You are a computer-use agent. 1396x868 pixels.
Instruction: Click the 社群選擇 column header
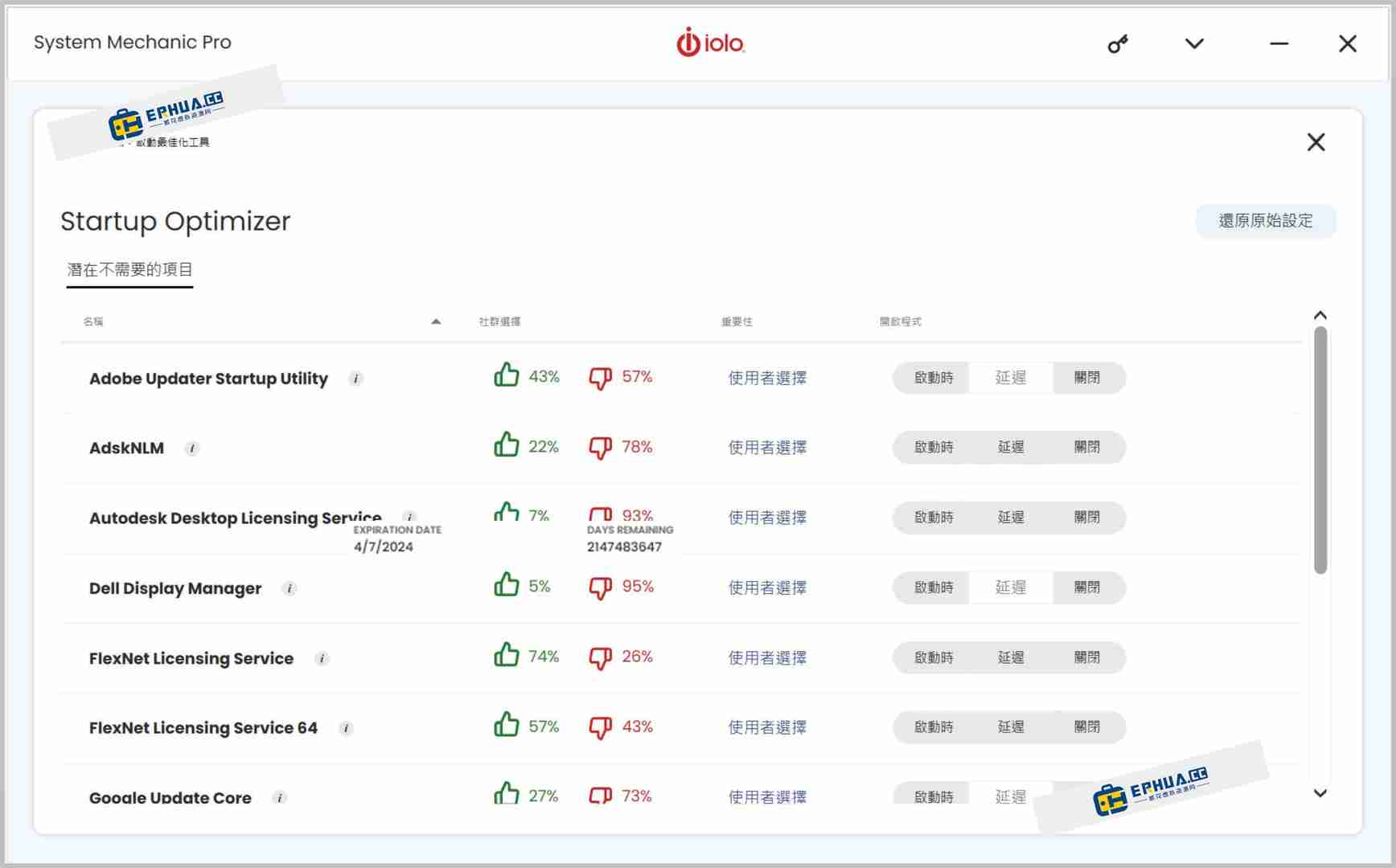click(499, 321)
